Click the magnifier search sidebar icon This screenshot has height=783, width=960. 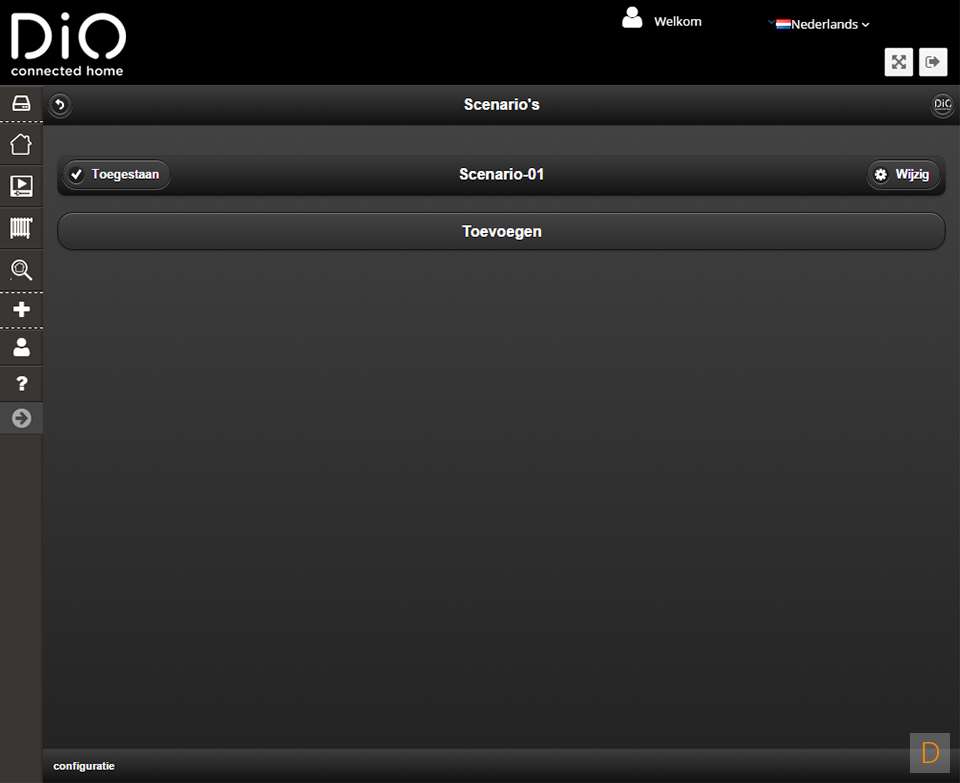point(21,269)
